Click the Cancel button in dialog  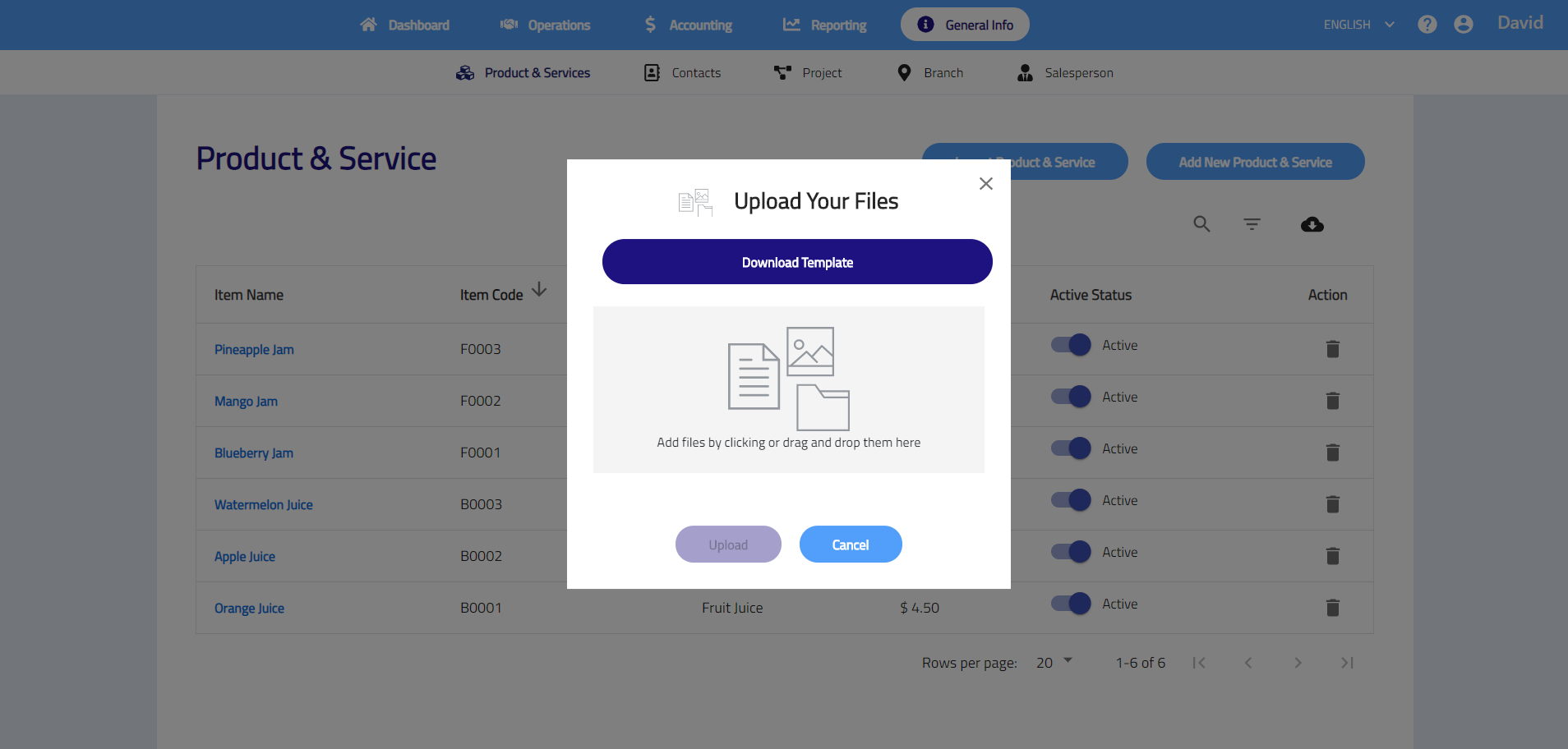pos(850,545)
